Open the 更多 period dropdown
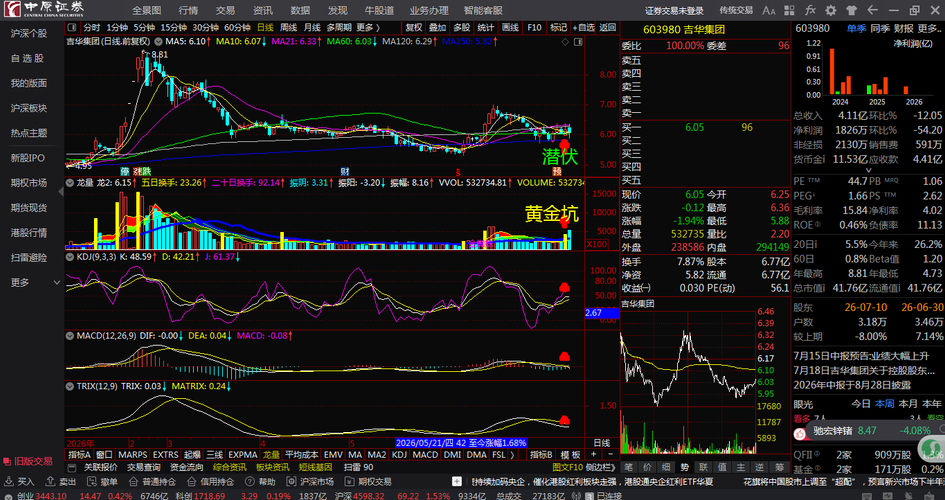 click(368, 28)
